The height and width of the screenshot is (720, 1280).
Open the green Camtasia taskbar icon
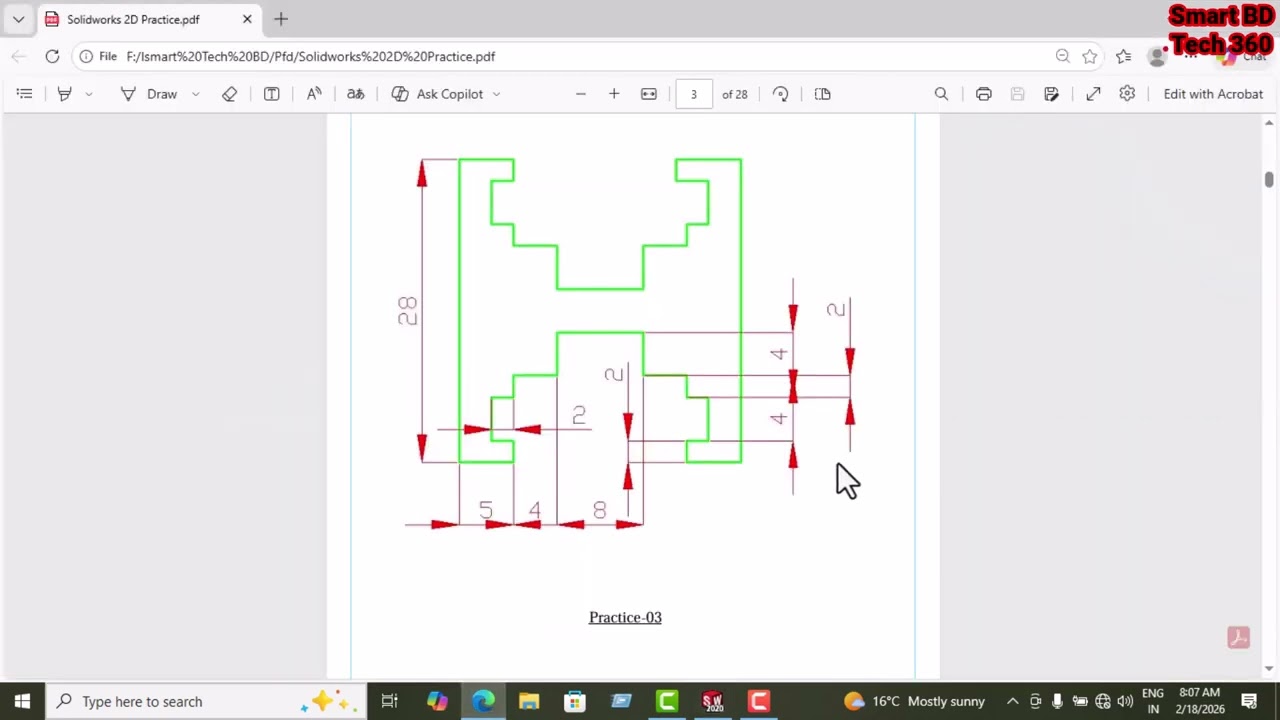point(667,701)
